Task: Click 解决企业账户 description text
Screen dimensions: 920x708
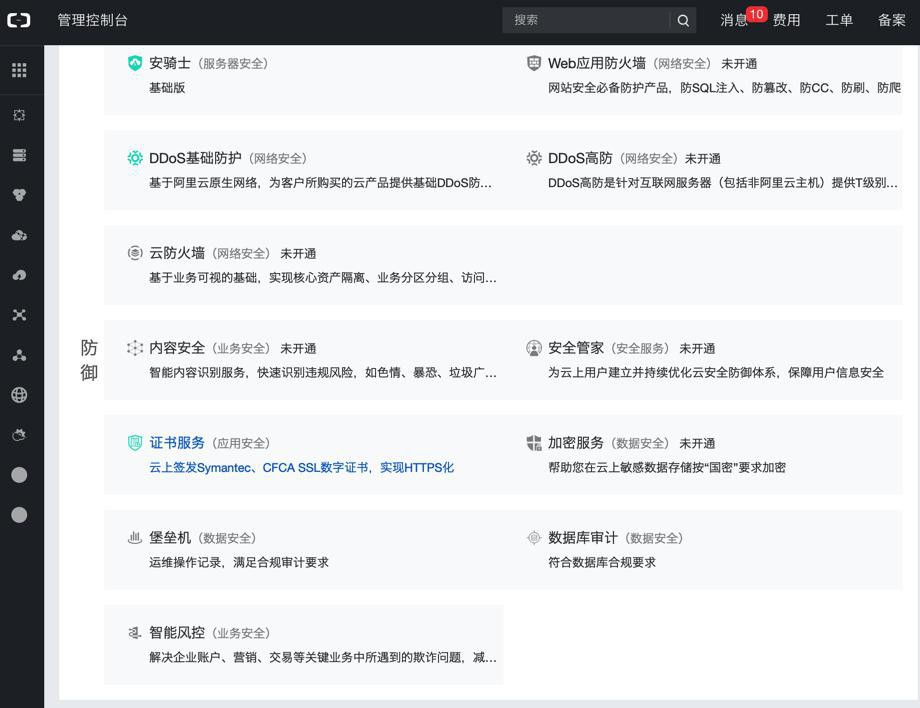Action: click(323, 657)
